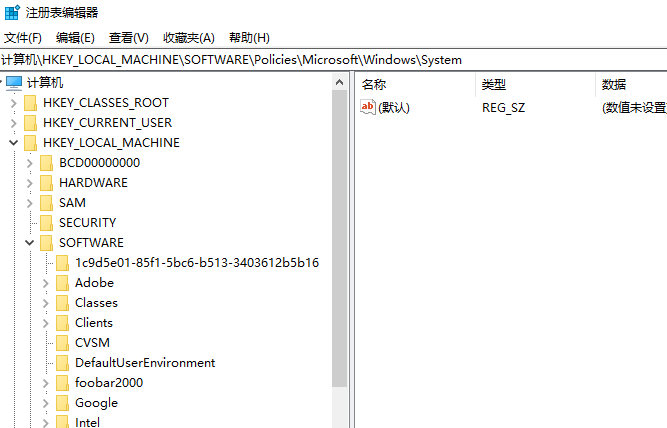Expand HKEY_CLASSES_ROOT chevron
Image resolution: width=667 pixels, height=428 pixels.
[14, 103]
